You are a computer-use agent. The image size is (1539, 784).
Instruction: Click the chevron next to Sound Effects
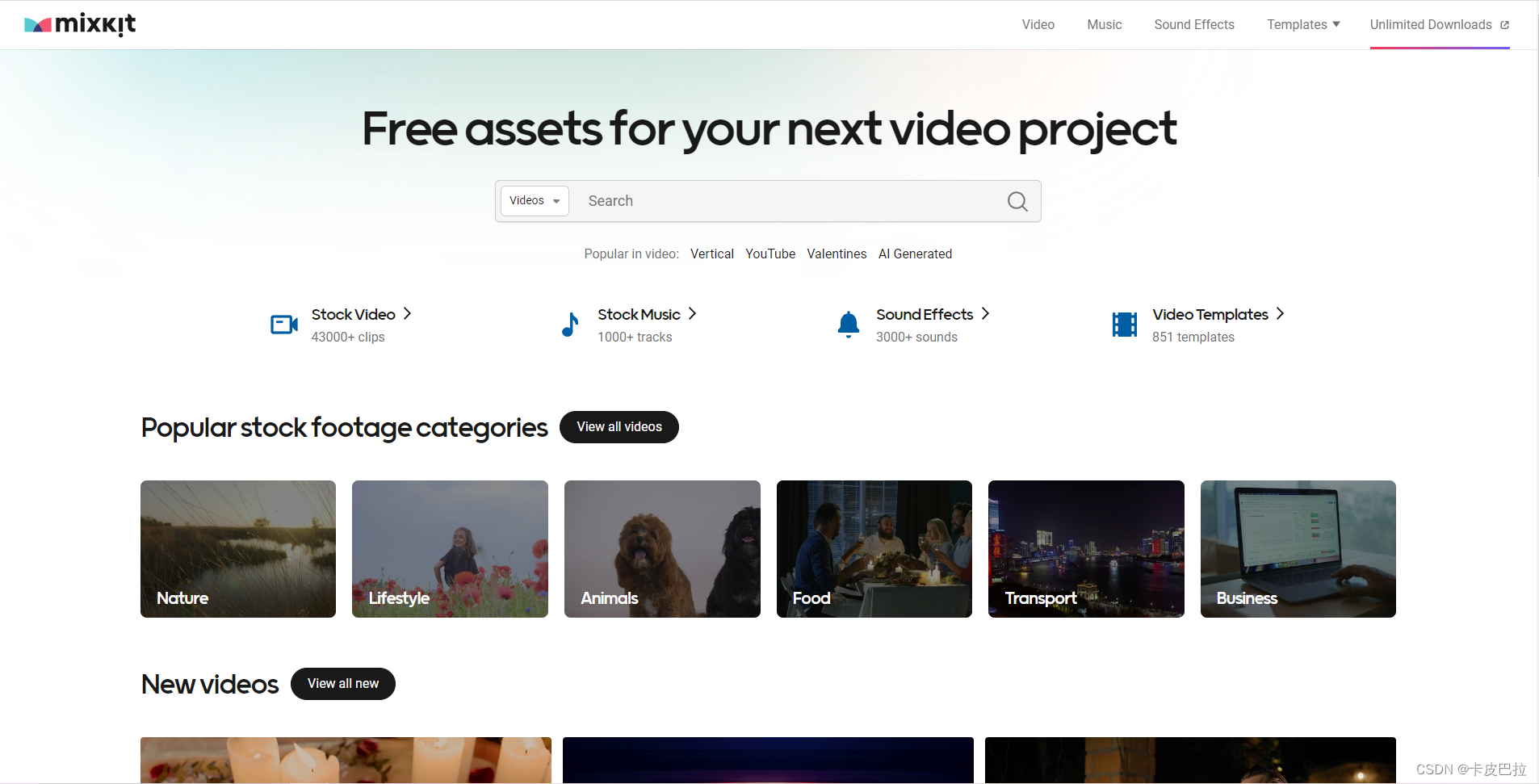pos(985,313)
